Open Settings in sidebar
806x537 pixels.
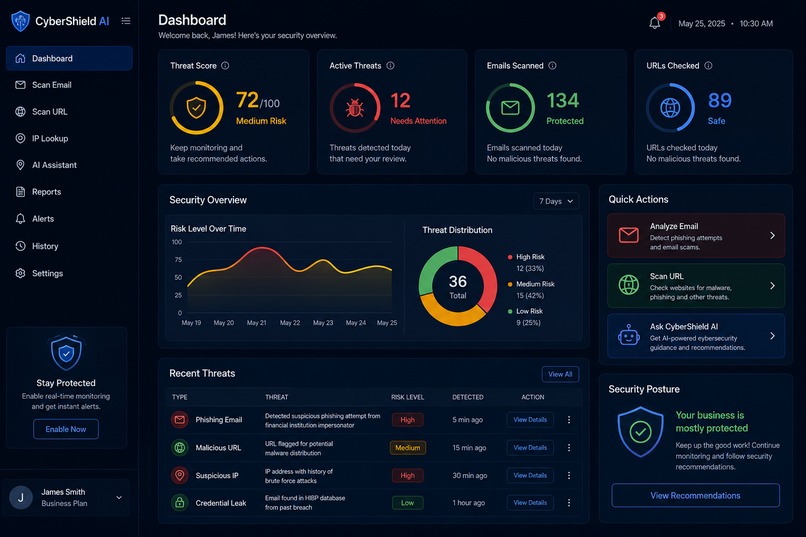coord(69,273)
